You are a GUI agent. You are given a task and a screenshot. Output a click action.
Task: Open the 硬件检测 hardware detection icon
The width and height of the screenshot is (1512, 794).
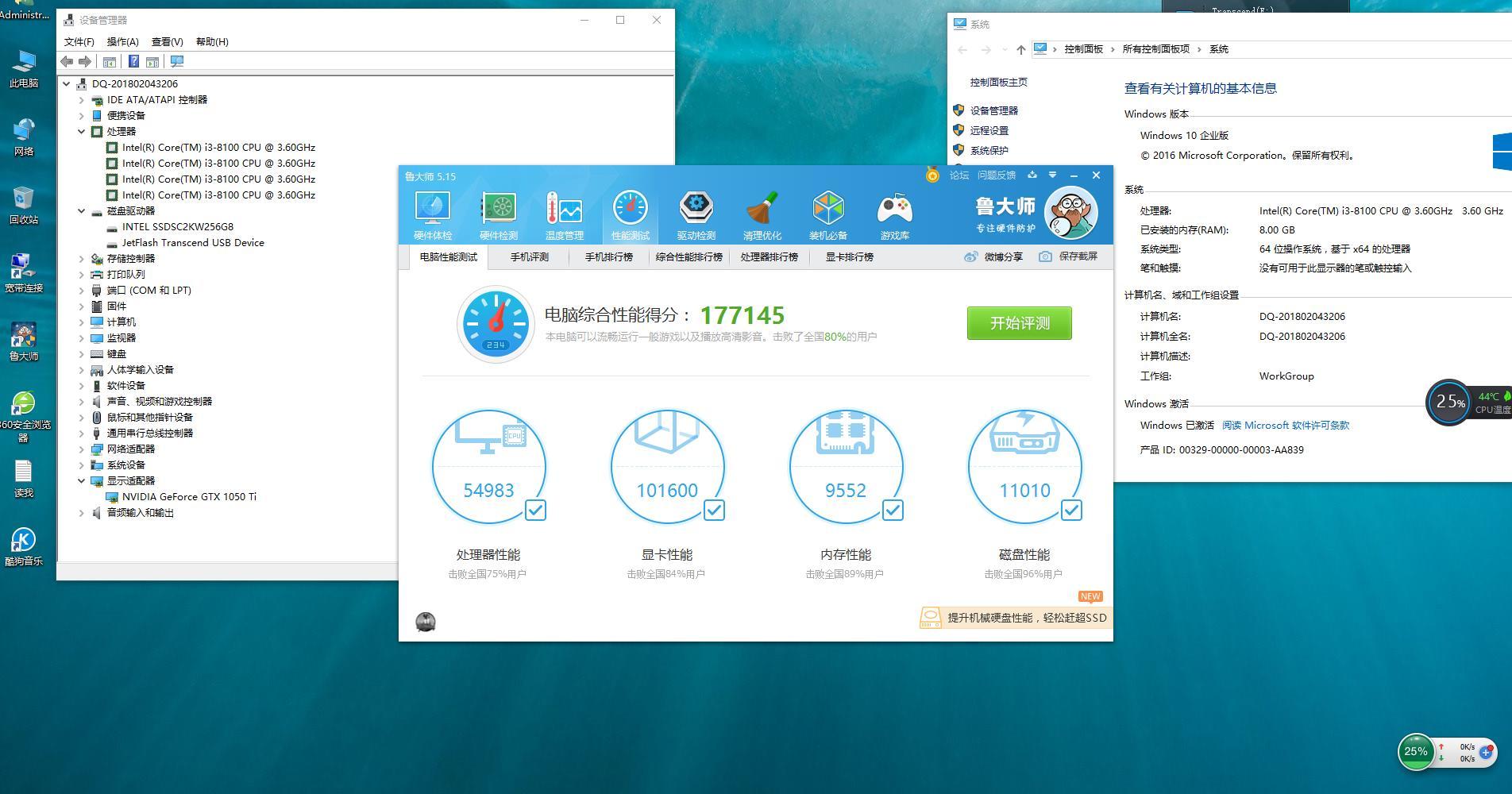(499, 215)
